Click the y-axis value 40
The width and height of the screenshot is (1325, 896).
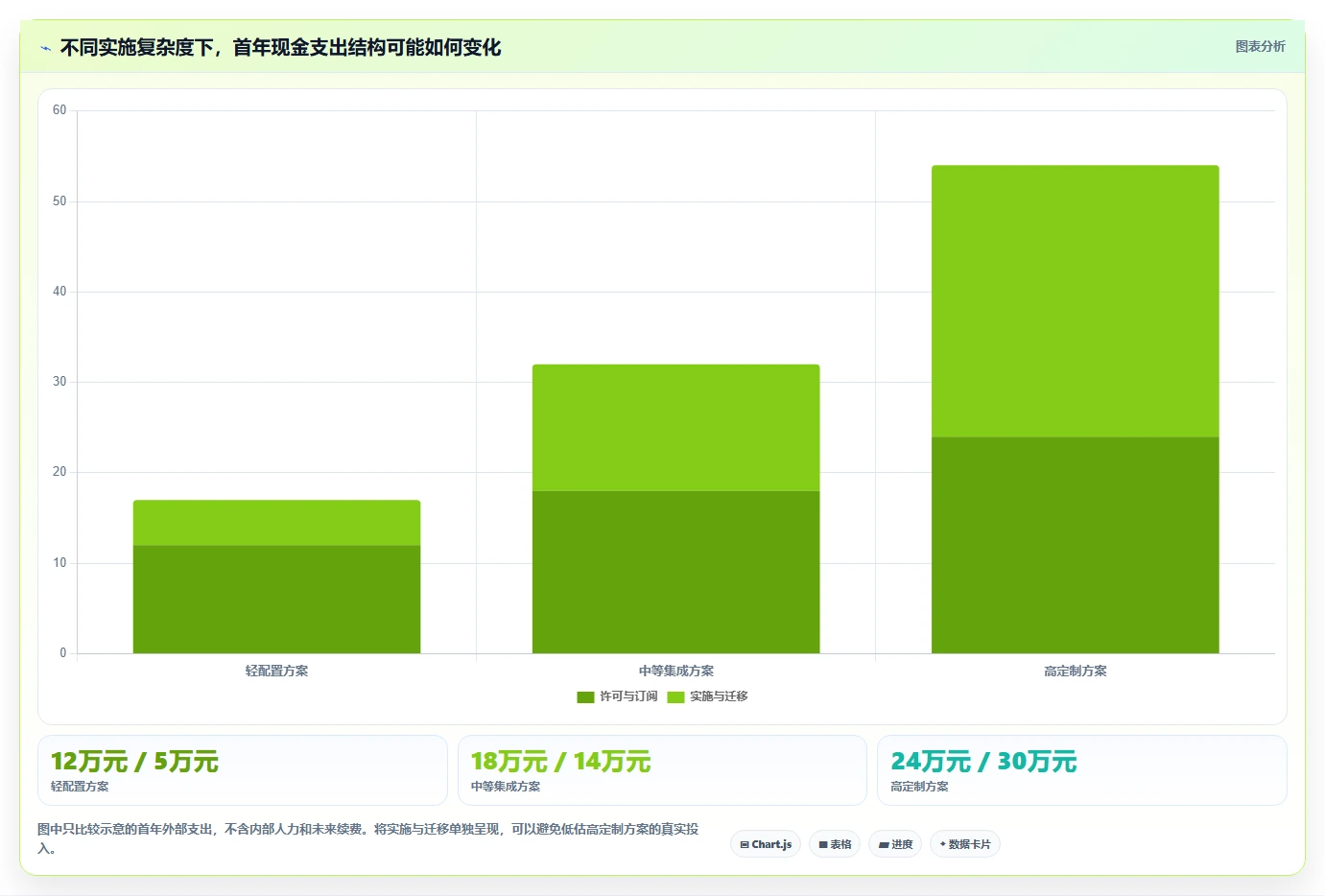tap(59, 292)
